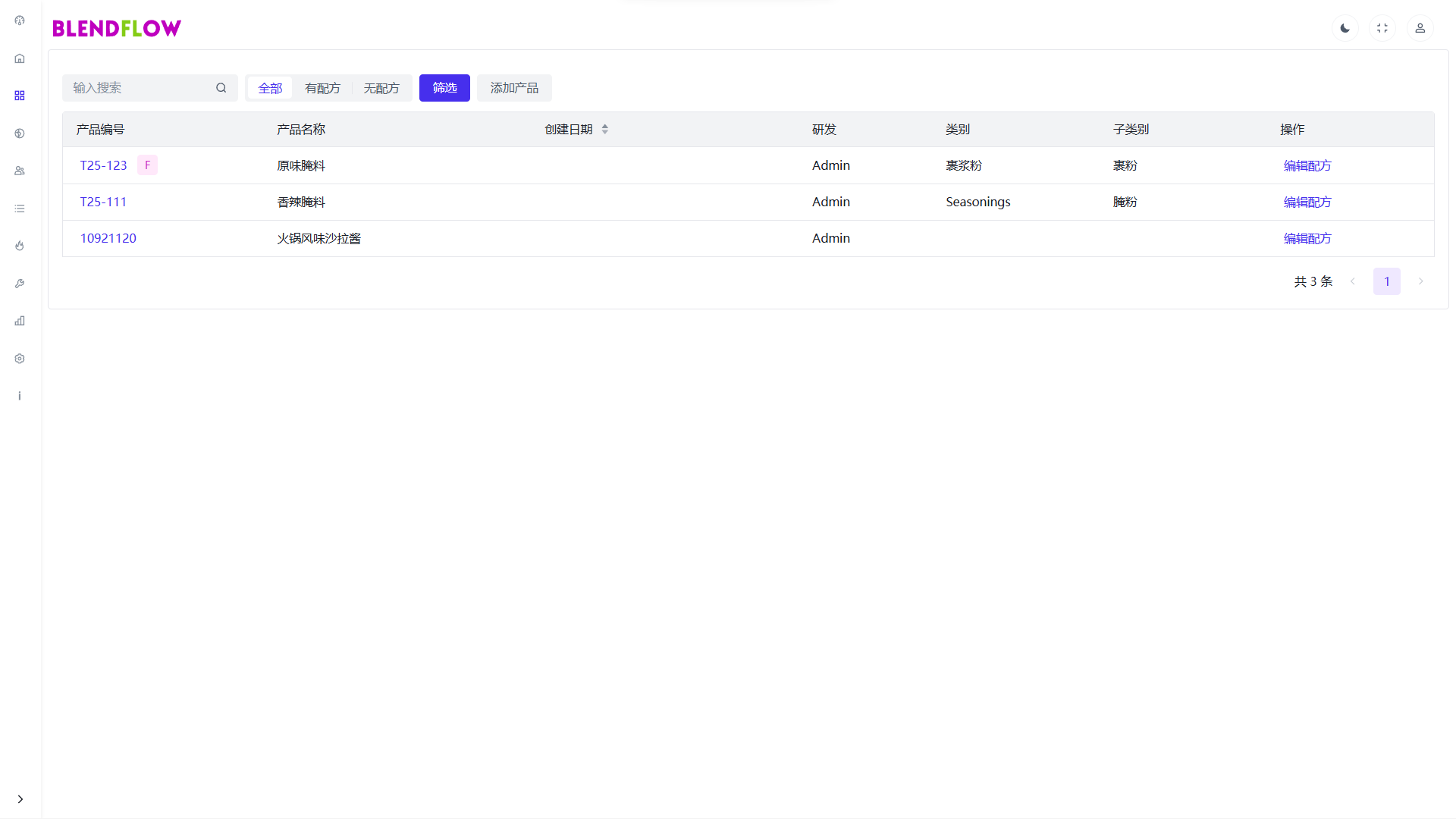Open the globe icon in sidebar
Image resolution: width=1456 pixels, height=819 pixels.
(20, 133)
